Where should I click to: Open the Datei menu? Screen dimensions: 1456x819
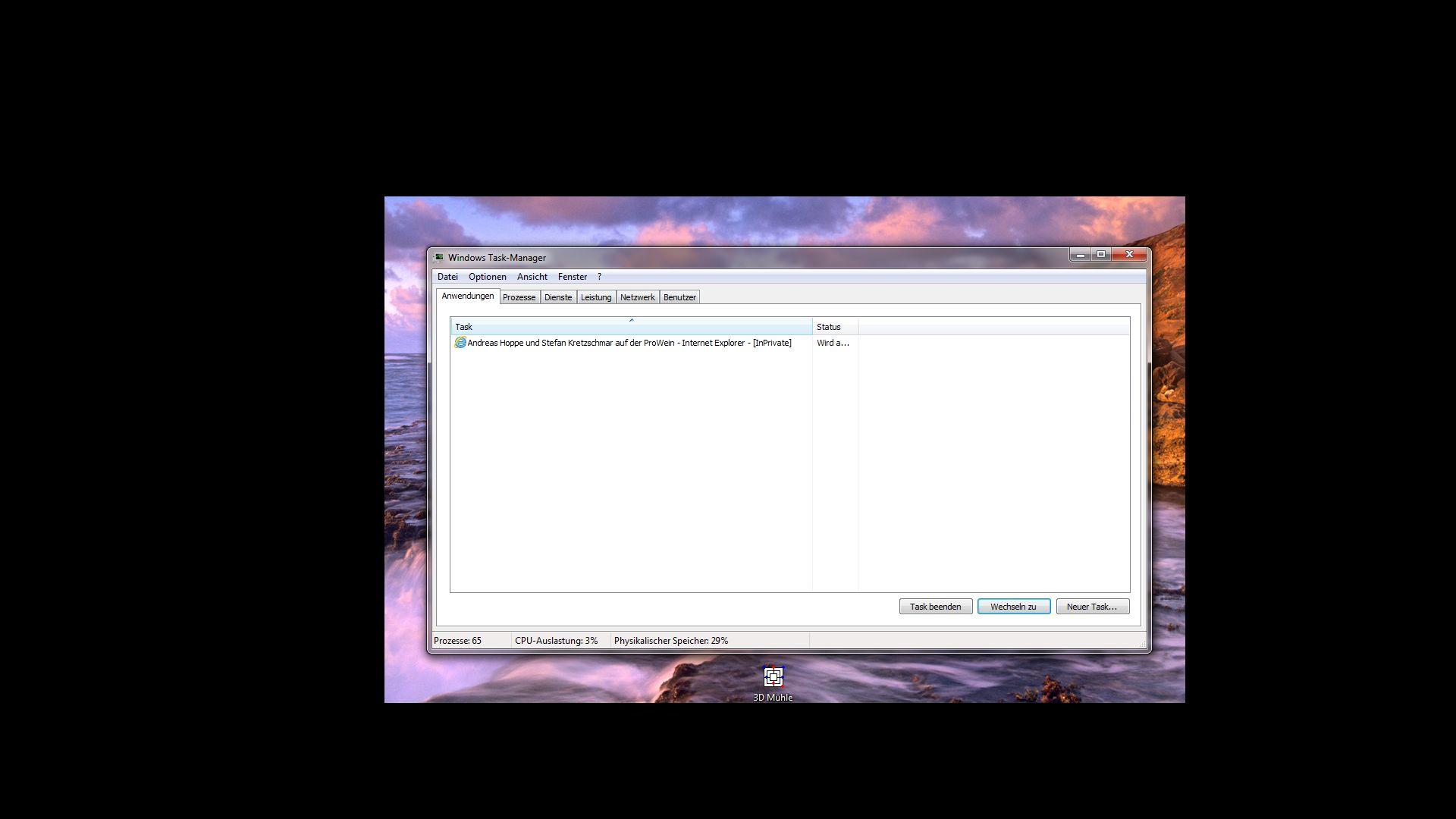pos(447,277)
